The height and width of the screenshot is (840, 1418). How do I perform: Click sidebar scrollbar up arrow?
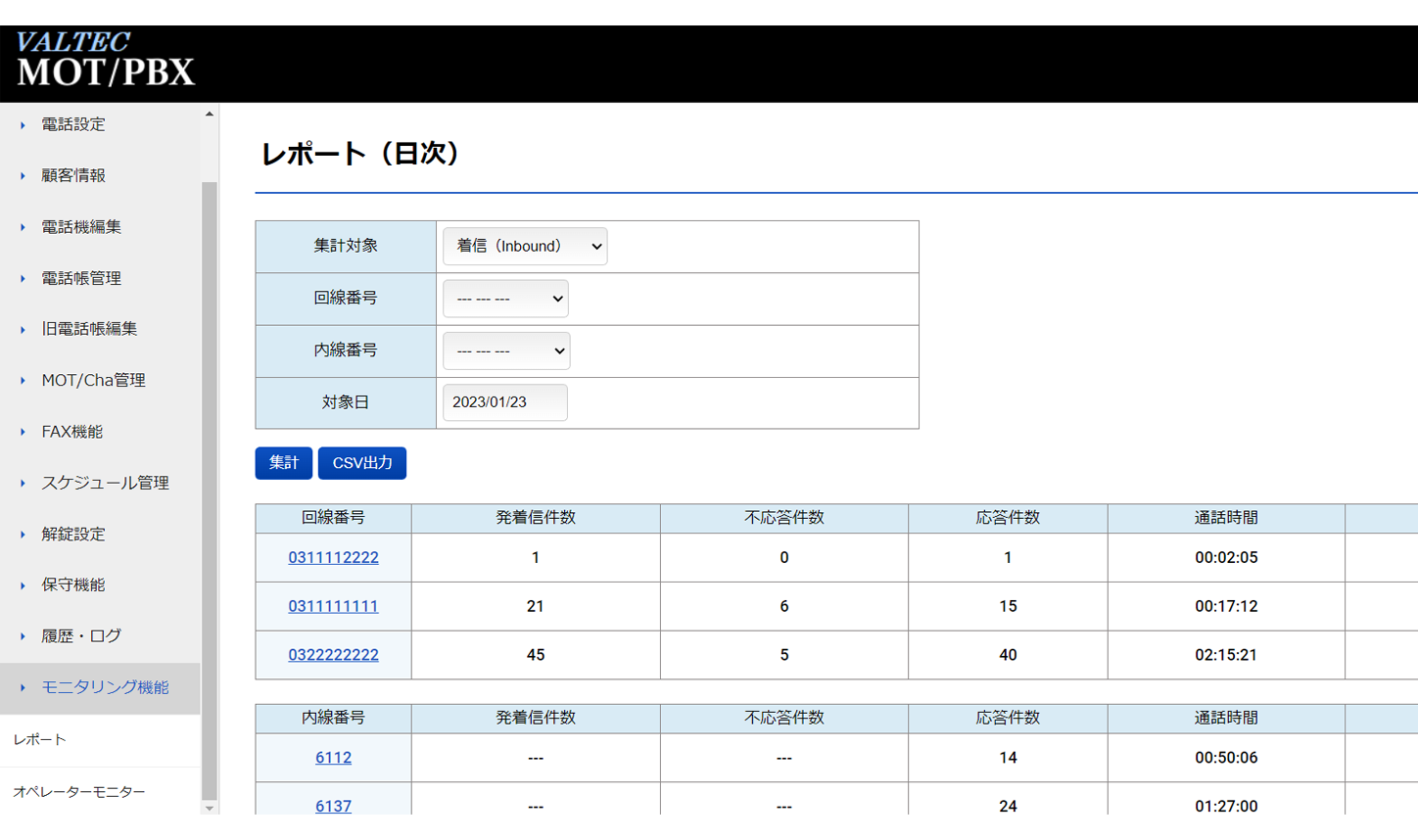coord(210,115)
